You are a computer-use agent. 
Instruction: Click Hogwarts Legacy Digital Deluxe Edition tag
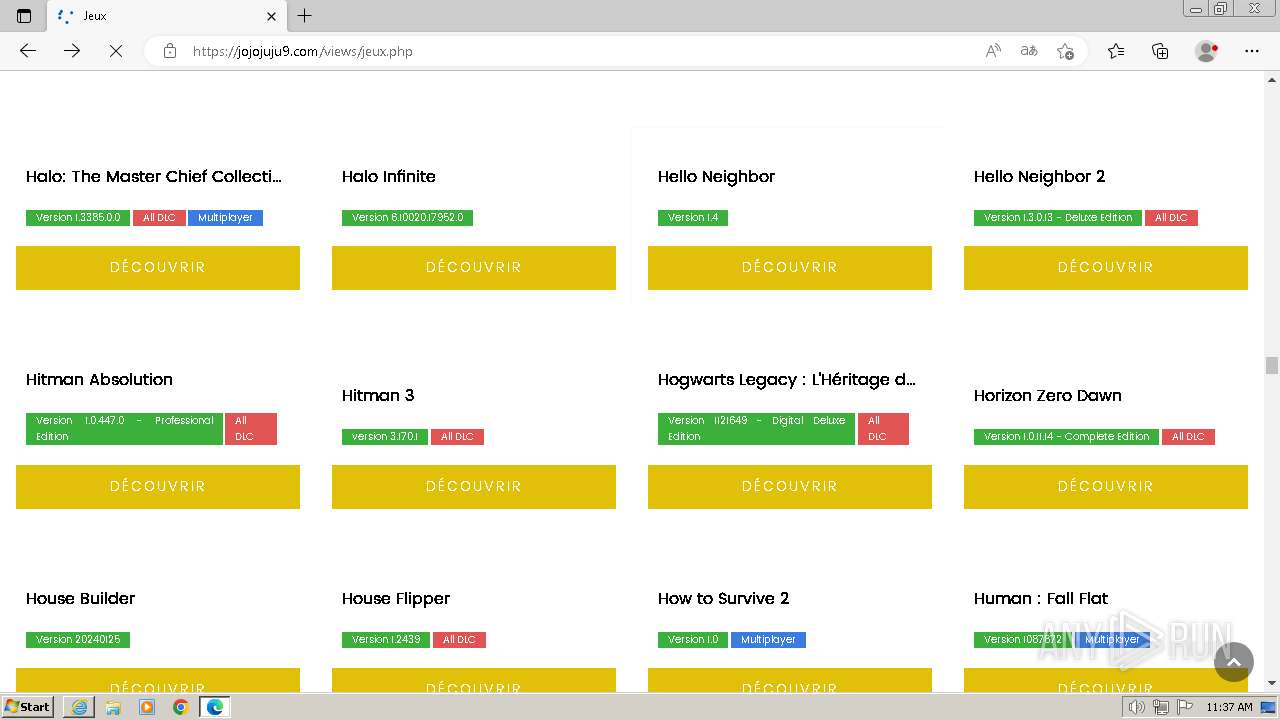(756, 429)
